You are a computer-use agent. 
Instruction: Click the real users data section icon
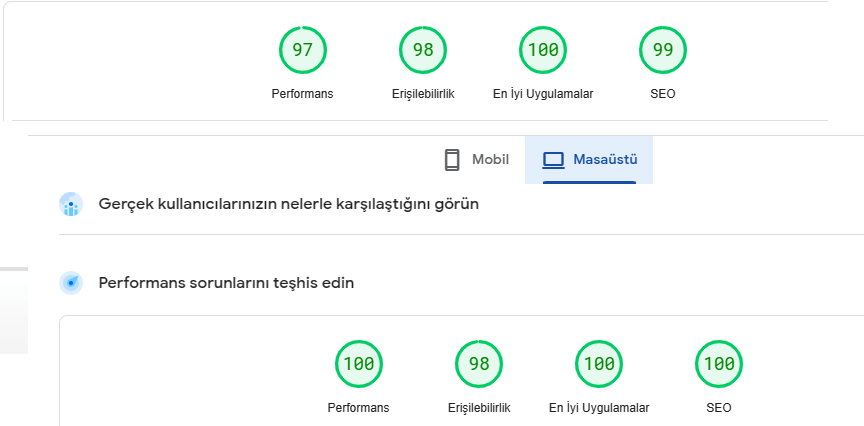tap(71, 204)
